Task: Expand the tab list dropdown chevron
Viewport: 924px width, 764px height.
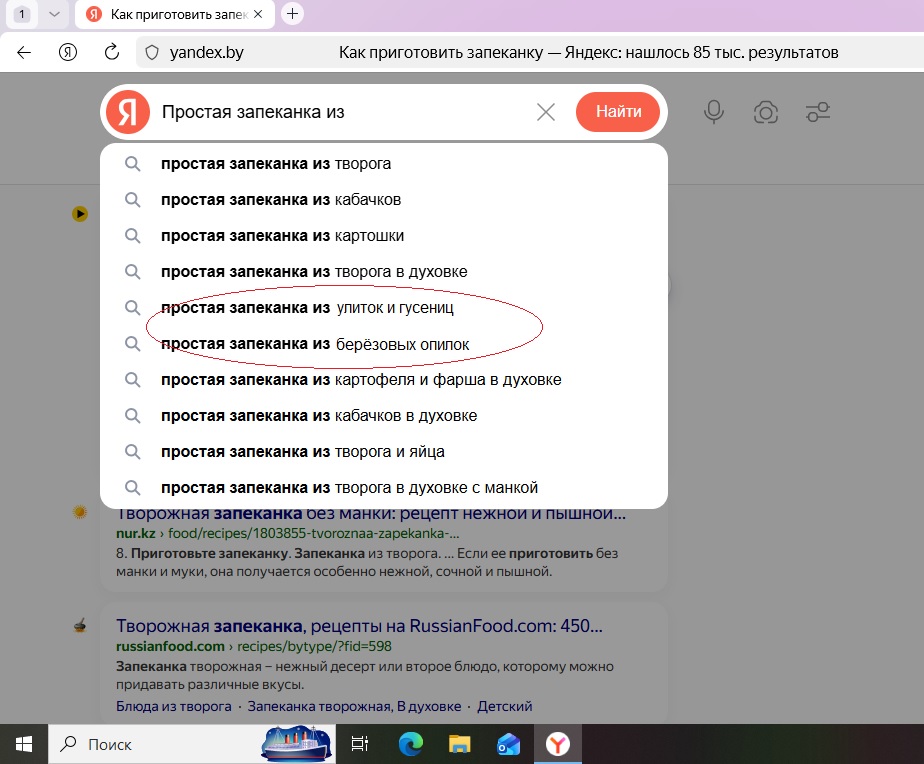Action: point(54,14)
